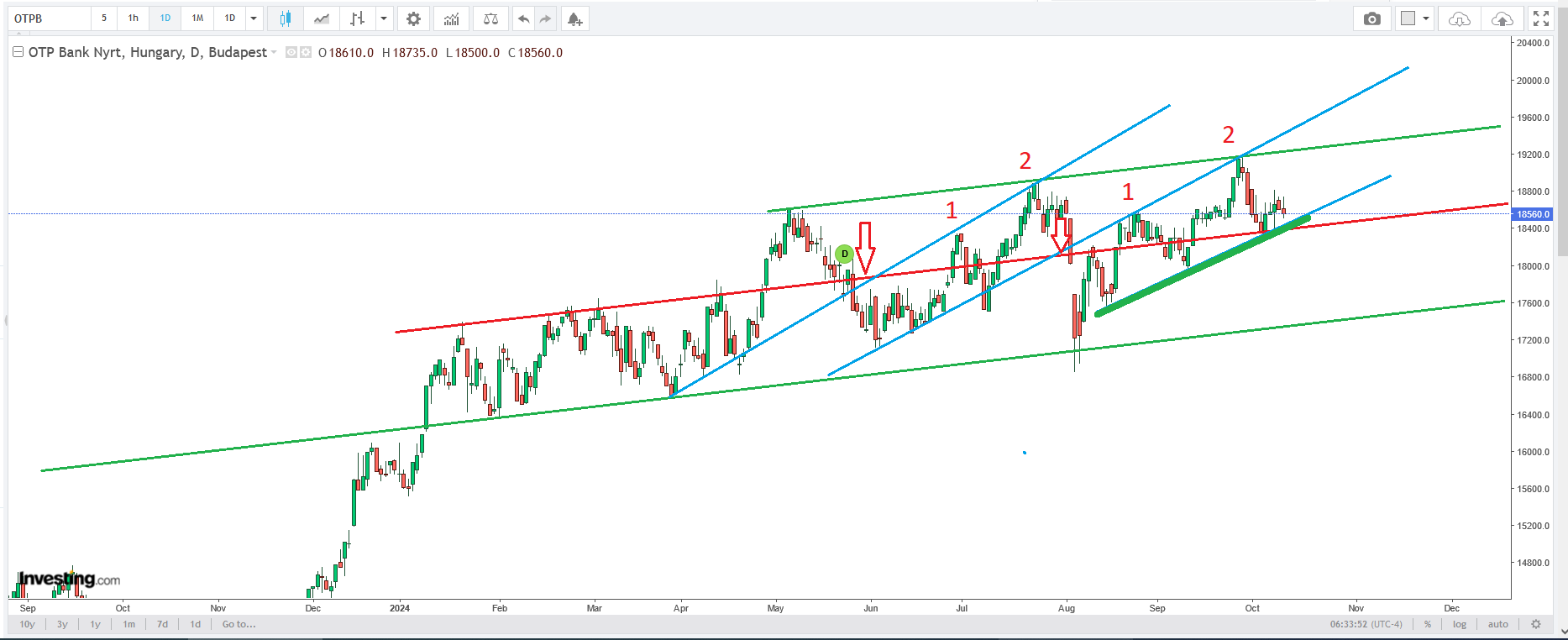This screenshot has height=640, width=1568.
Task: Open chart properties gear in top toolbar
Action: pyautogui.click(x=413, y=18)
